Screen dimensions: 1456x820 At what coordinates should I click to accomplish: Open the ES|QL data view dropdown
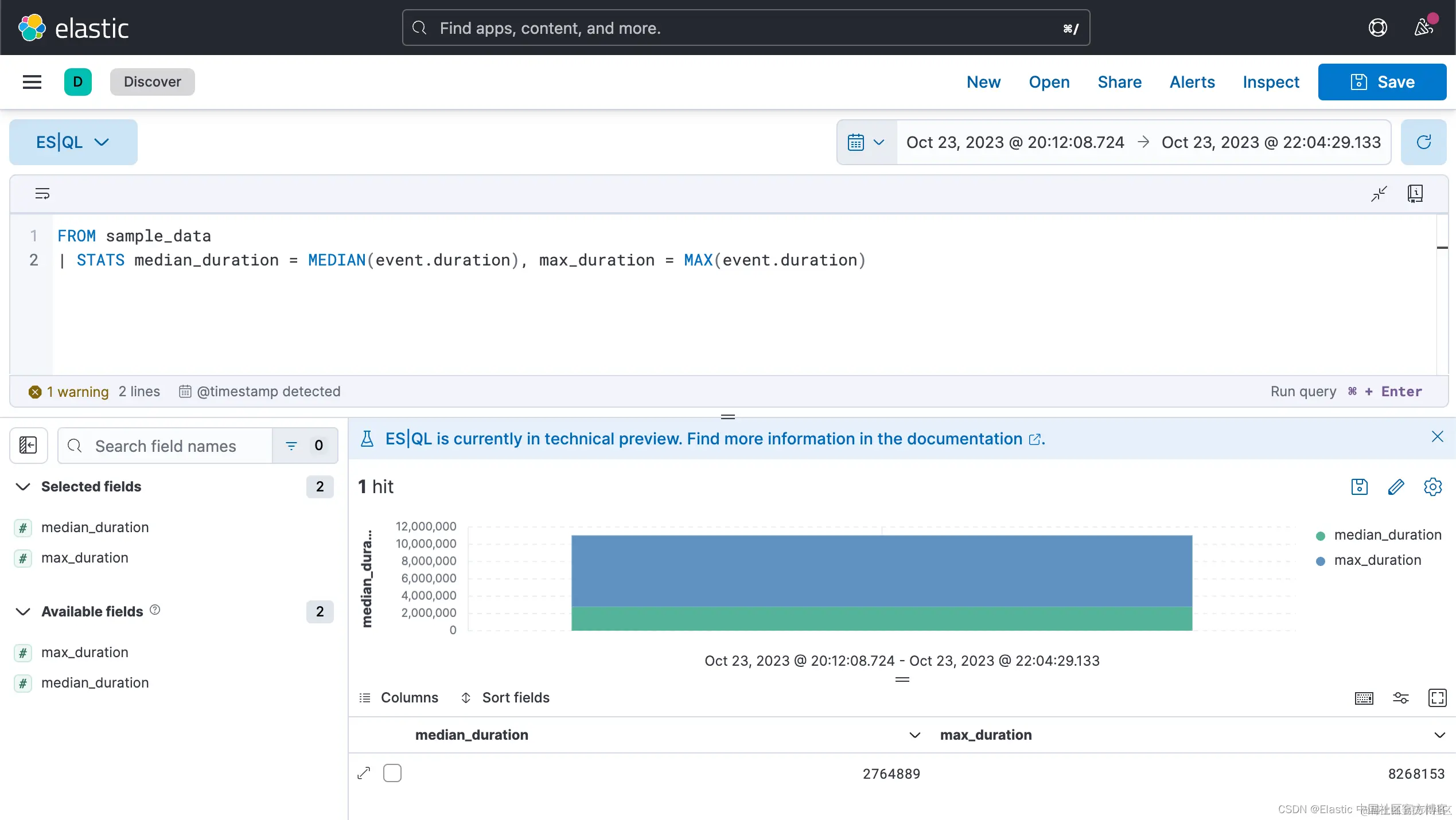click(x=73, y=142)
